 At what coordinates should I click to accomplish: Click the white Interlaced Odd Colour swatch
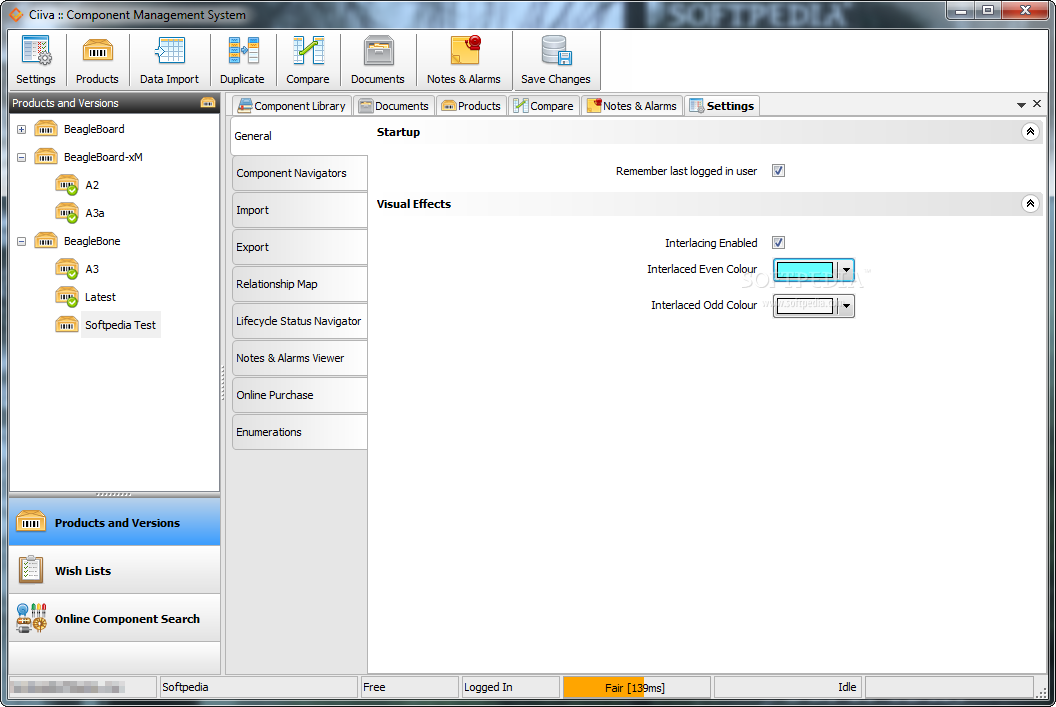point(805,306)
